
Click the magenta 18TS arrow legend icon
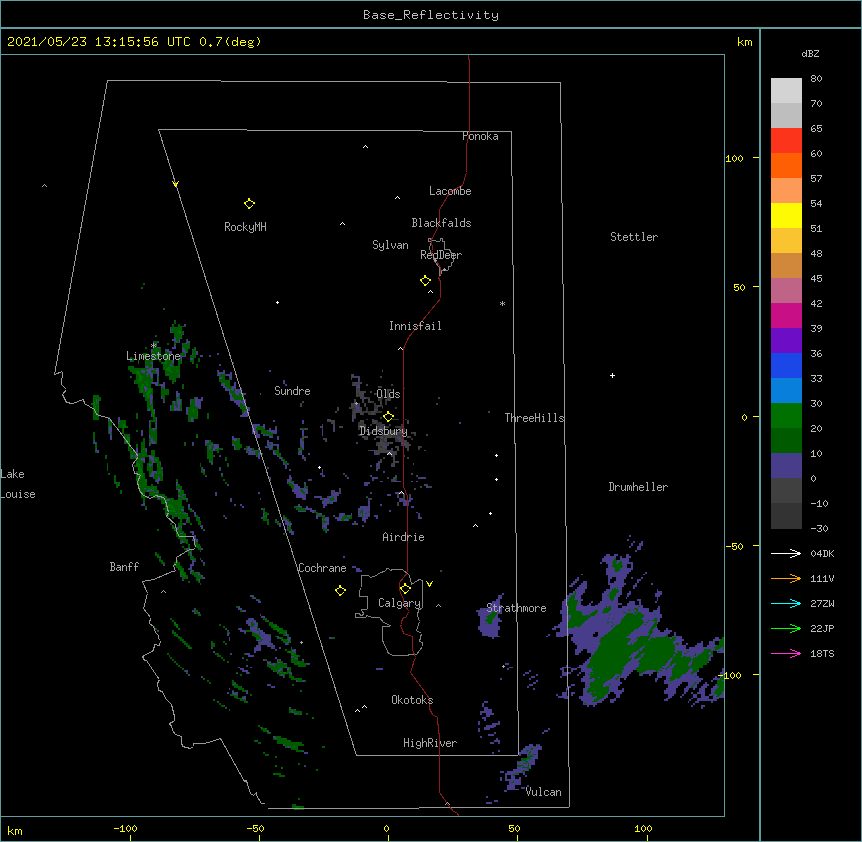(786, 653)
